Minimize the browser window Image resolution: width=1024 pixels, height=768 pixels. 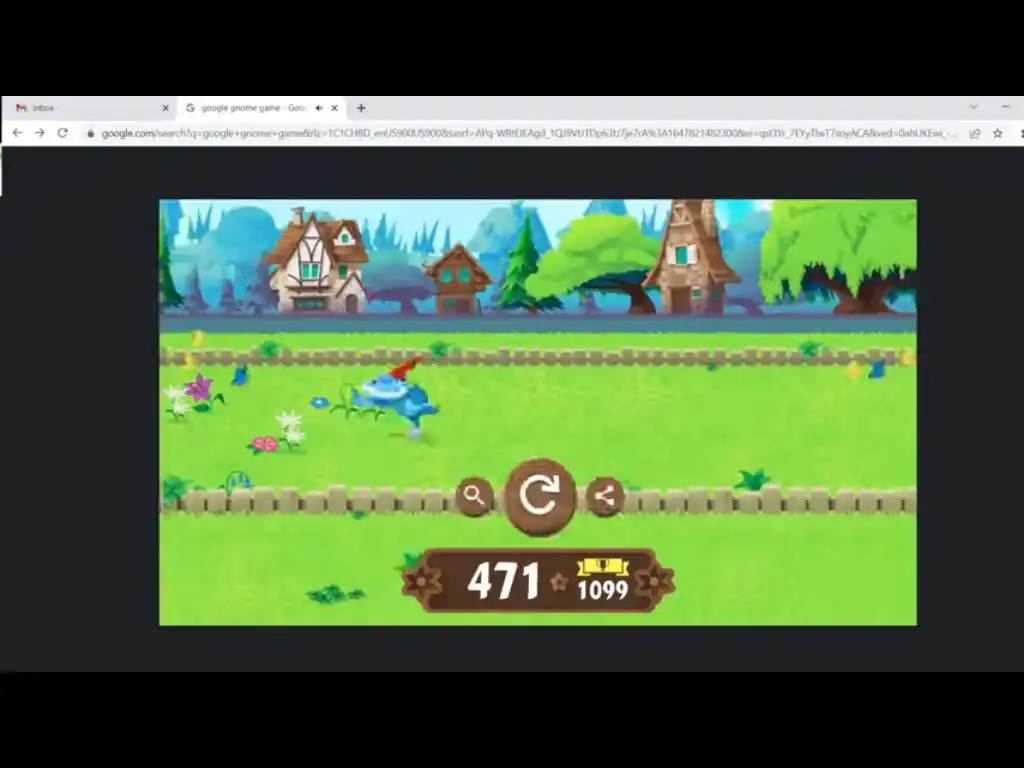point(1006,107)
